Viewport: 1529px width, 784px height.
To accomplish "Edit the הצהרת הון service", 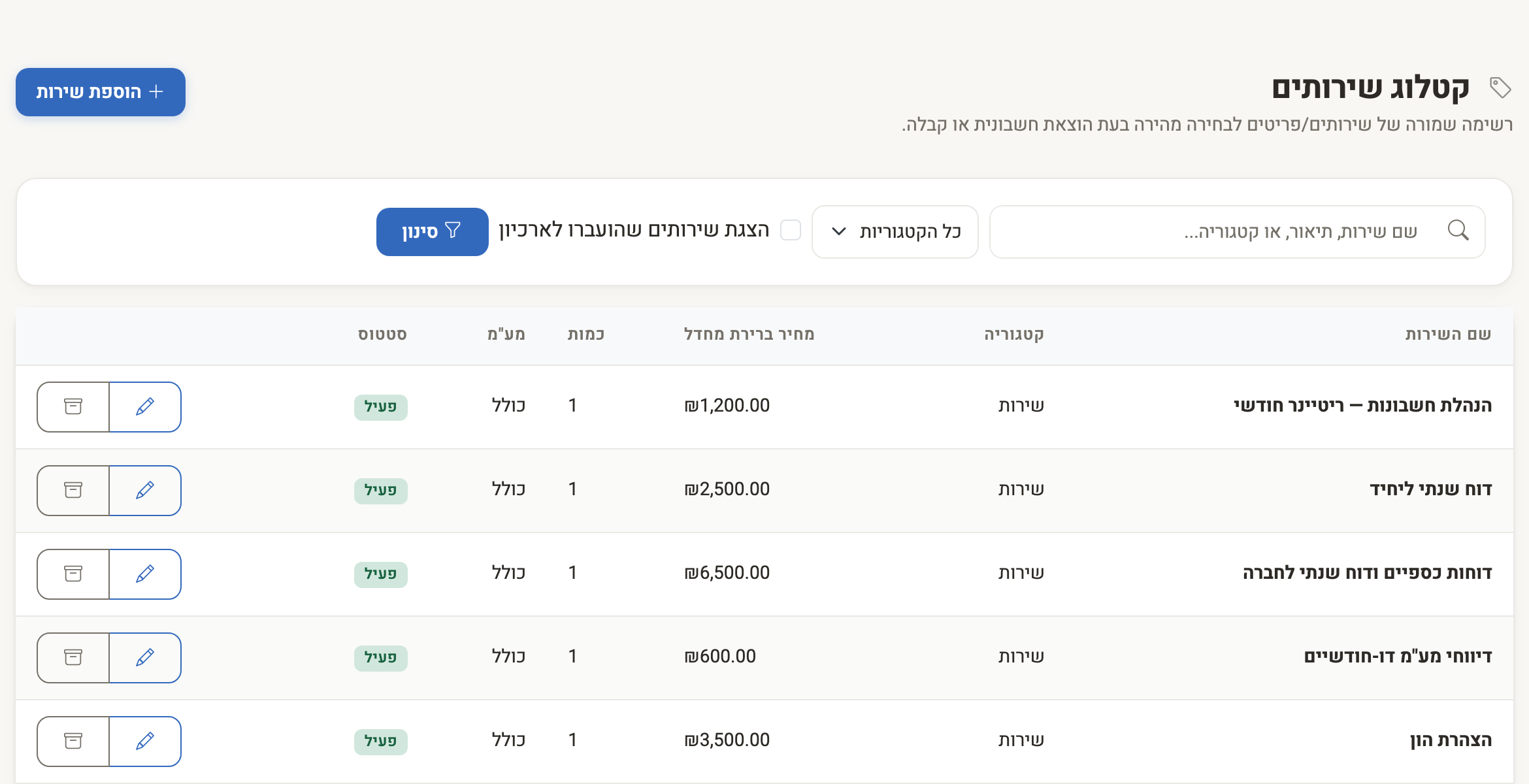I will 145,741.
